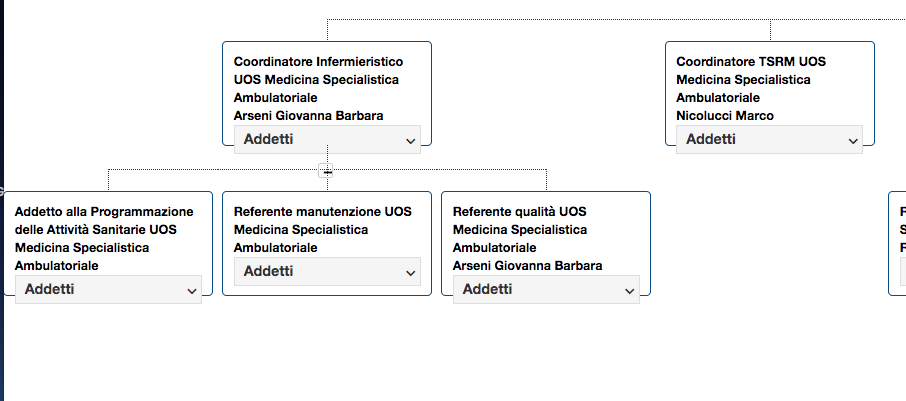
Task: Collapse children of Coordinatore Infermieristico via minus icon
Action: tap(327, 171)
